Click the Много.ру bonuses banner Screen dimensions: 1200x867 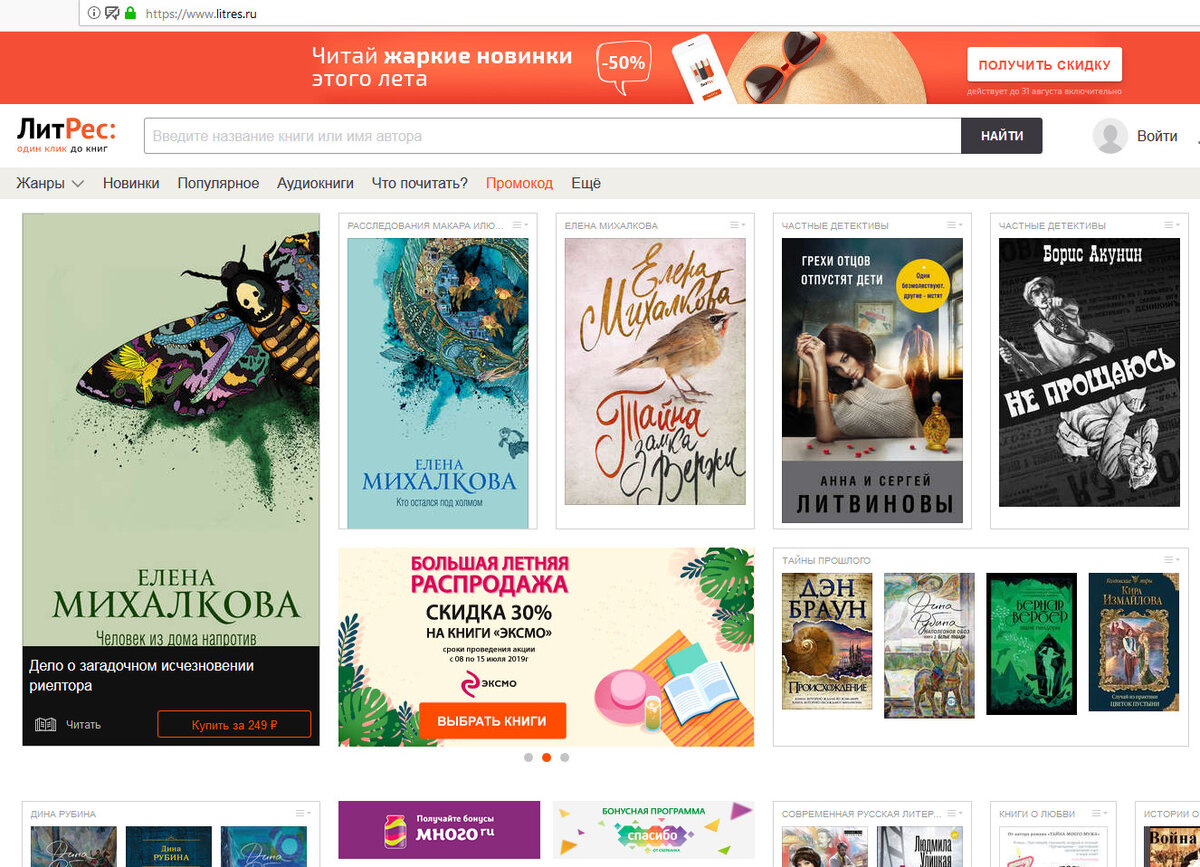pos(439,830)
